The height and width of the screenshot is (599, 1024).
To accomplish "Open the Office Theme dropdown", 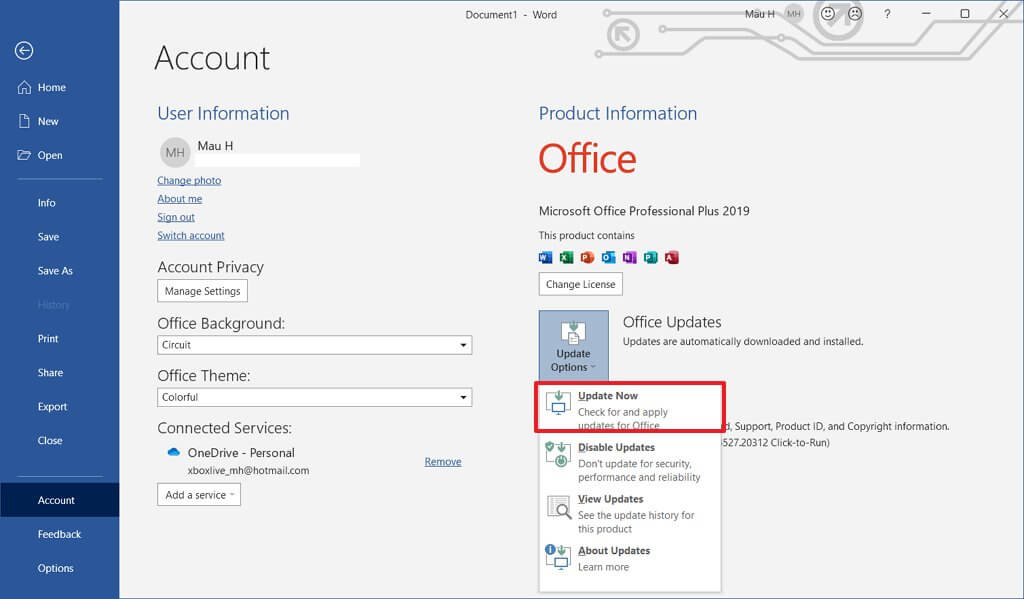I will point(315,397).
